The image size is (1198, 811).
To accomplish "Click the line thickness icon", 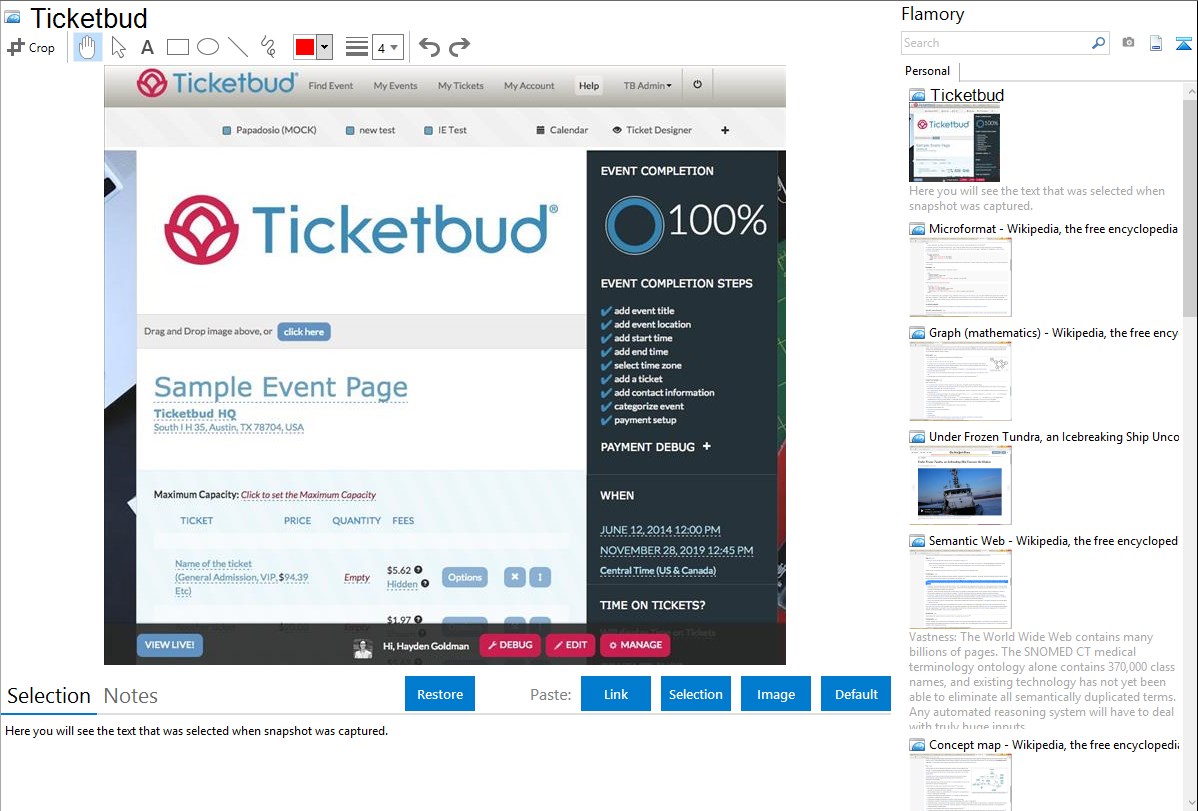I will (x=356, y=47).
